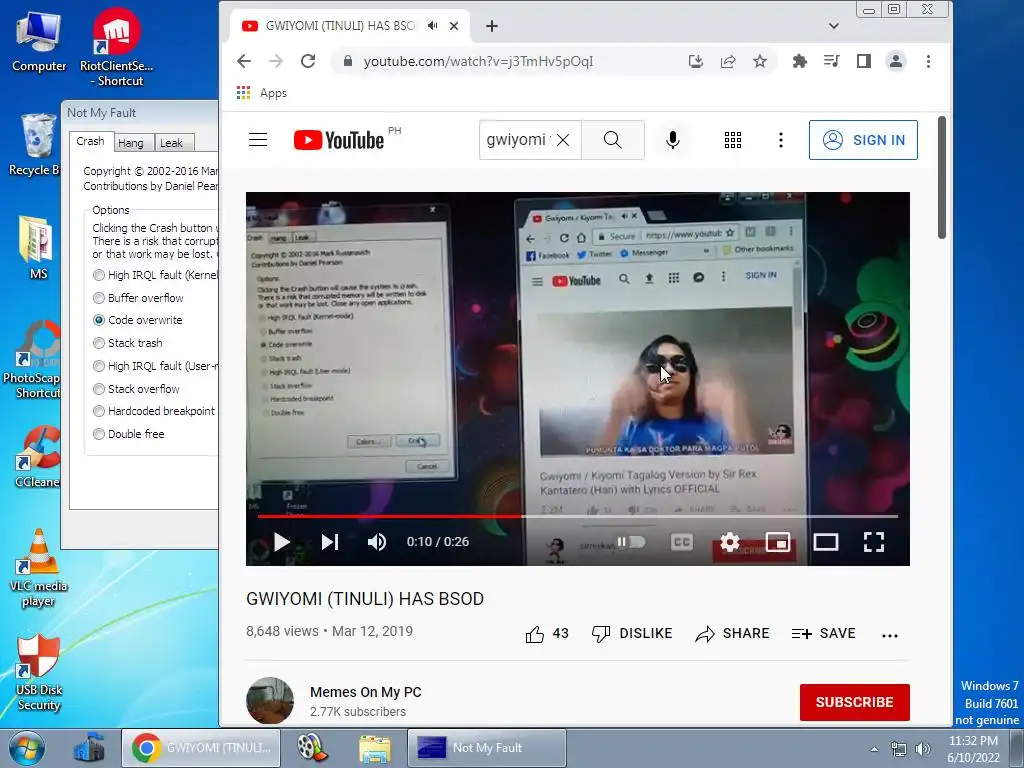Open Windows Explorer from taskbar
Viewport: 1024px width, 768px height.
(374, 748)
